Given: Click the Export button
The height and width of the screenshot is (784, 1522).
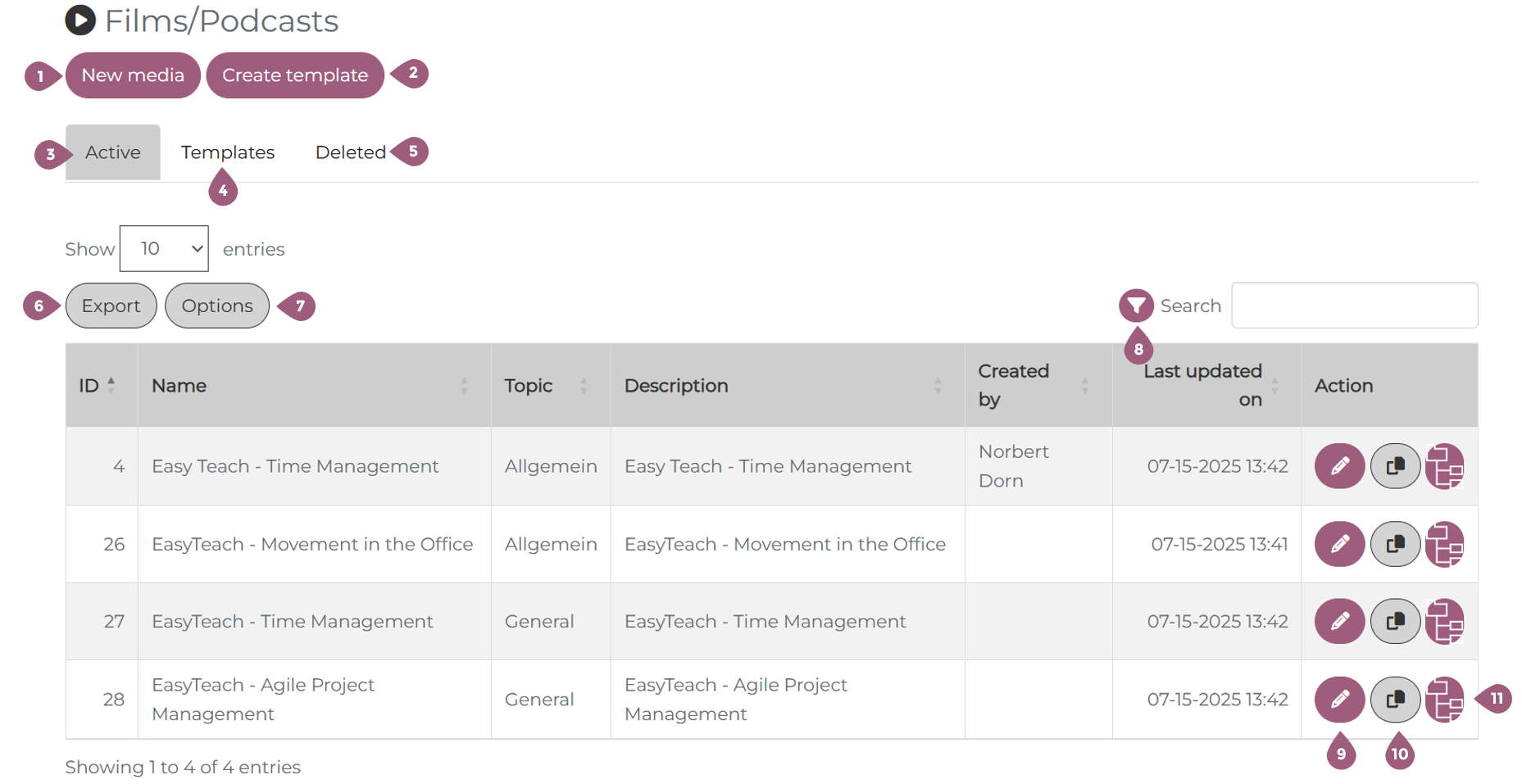Looking at the screenshot, I should pos(111,306).
